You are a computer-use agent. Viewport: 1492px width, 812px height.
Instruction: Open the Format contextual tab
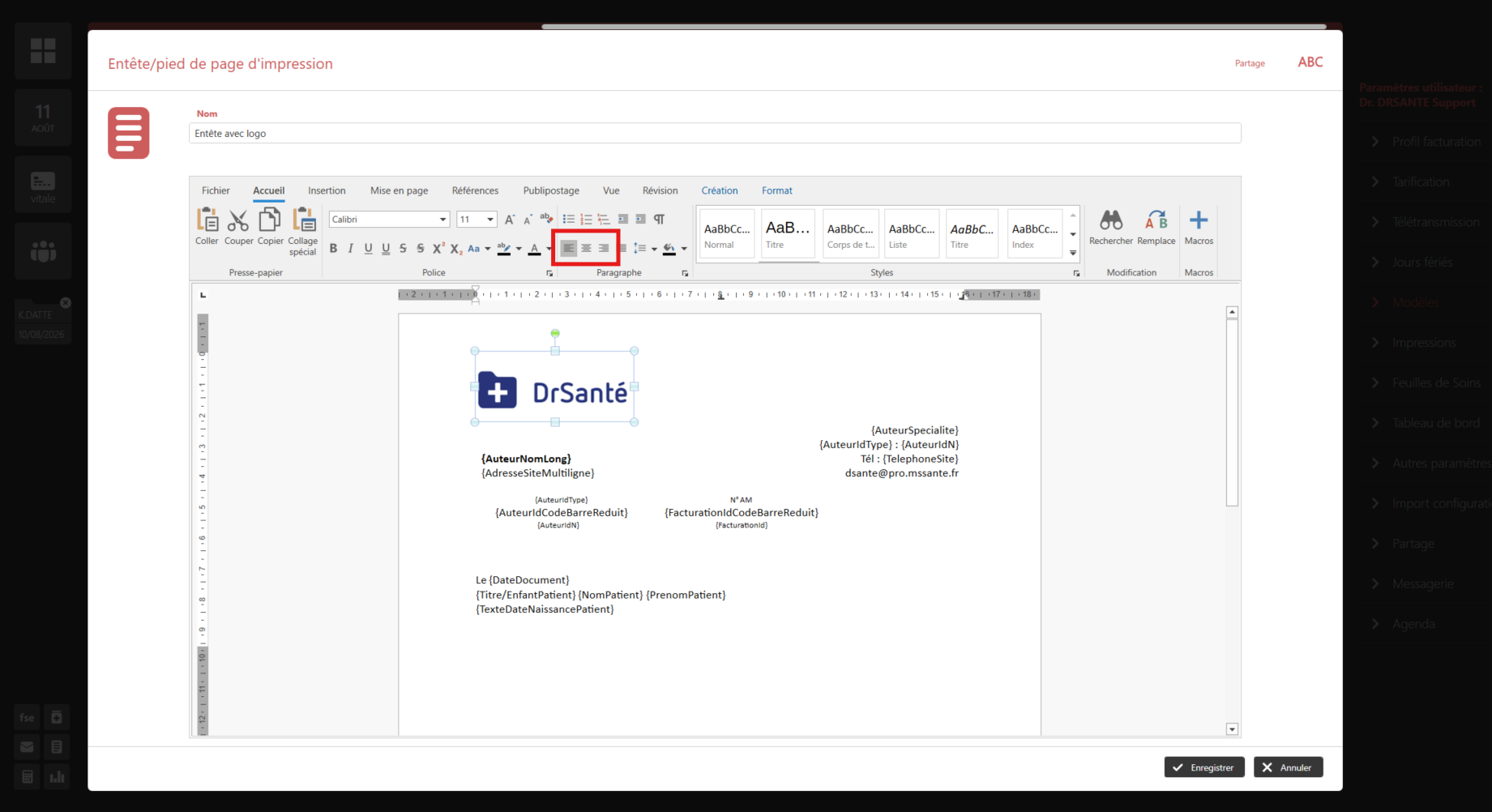(x=776, y=190)
